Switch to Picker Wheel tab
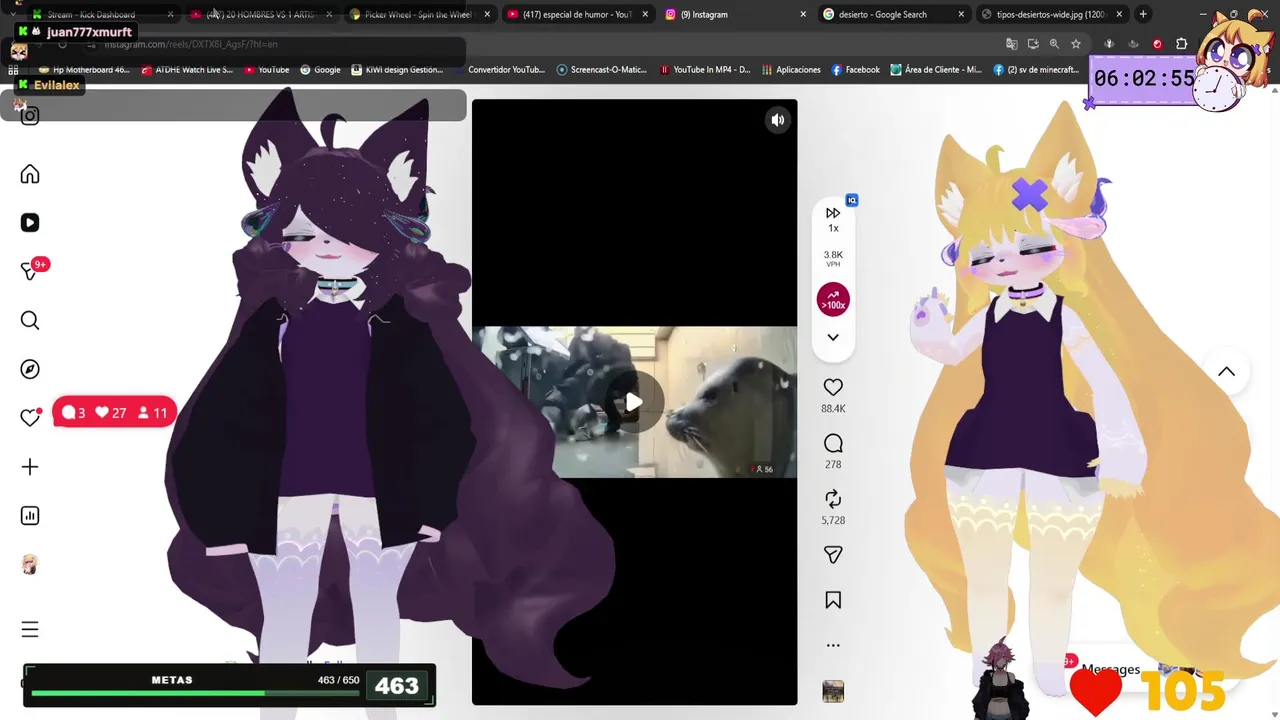Viewport: 1280px width, 720px height. coord(418,14)
